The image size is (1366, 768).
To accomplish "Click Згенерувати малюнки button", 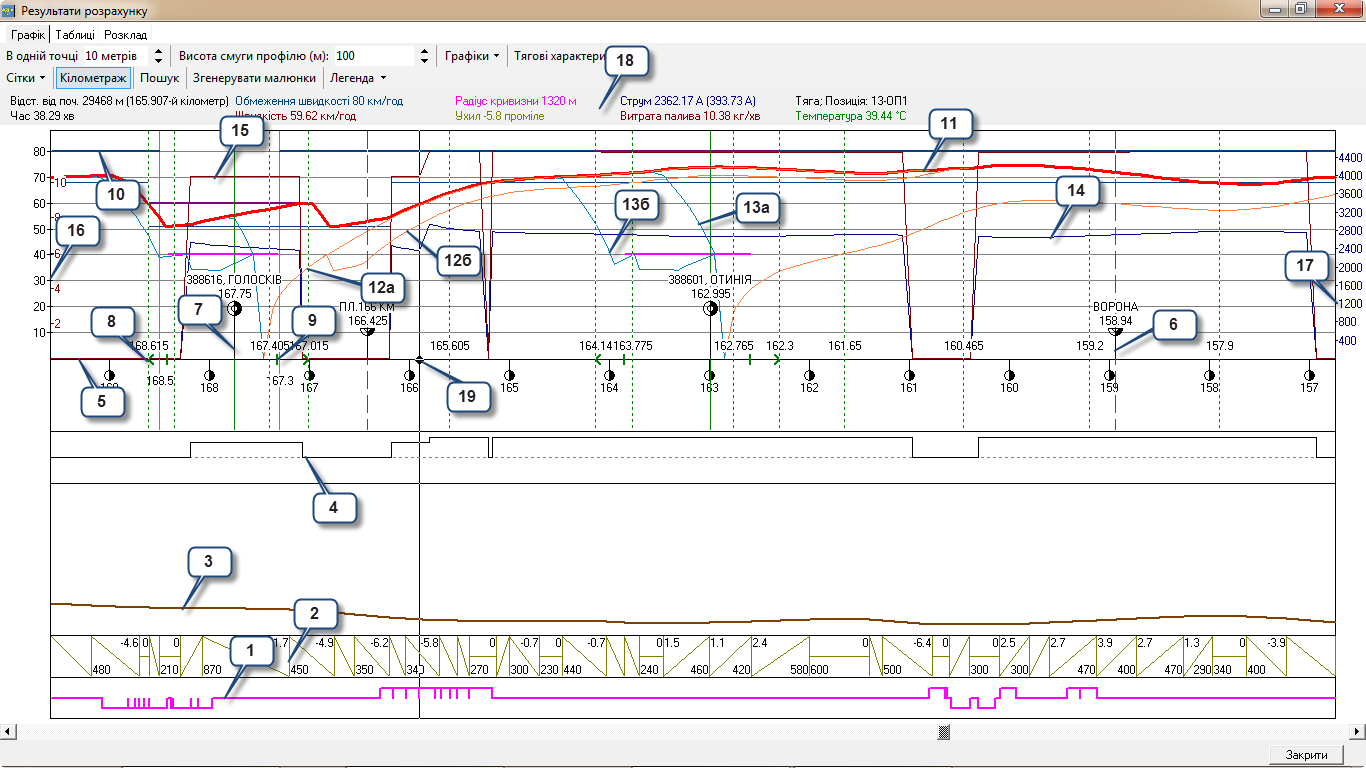I will pyautogui.click(x=254, y=78).
